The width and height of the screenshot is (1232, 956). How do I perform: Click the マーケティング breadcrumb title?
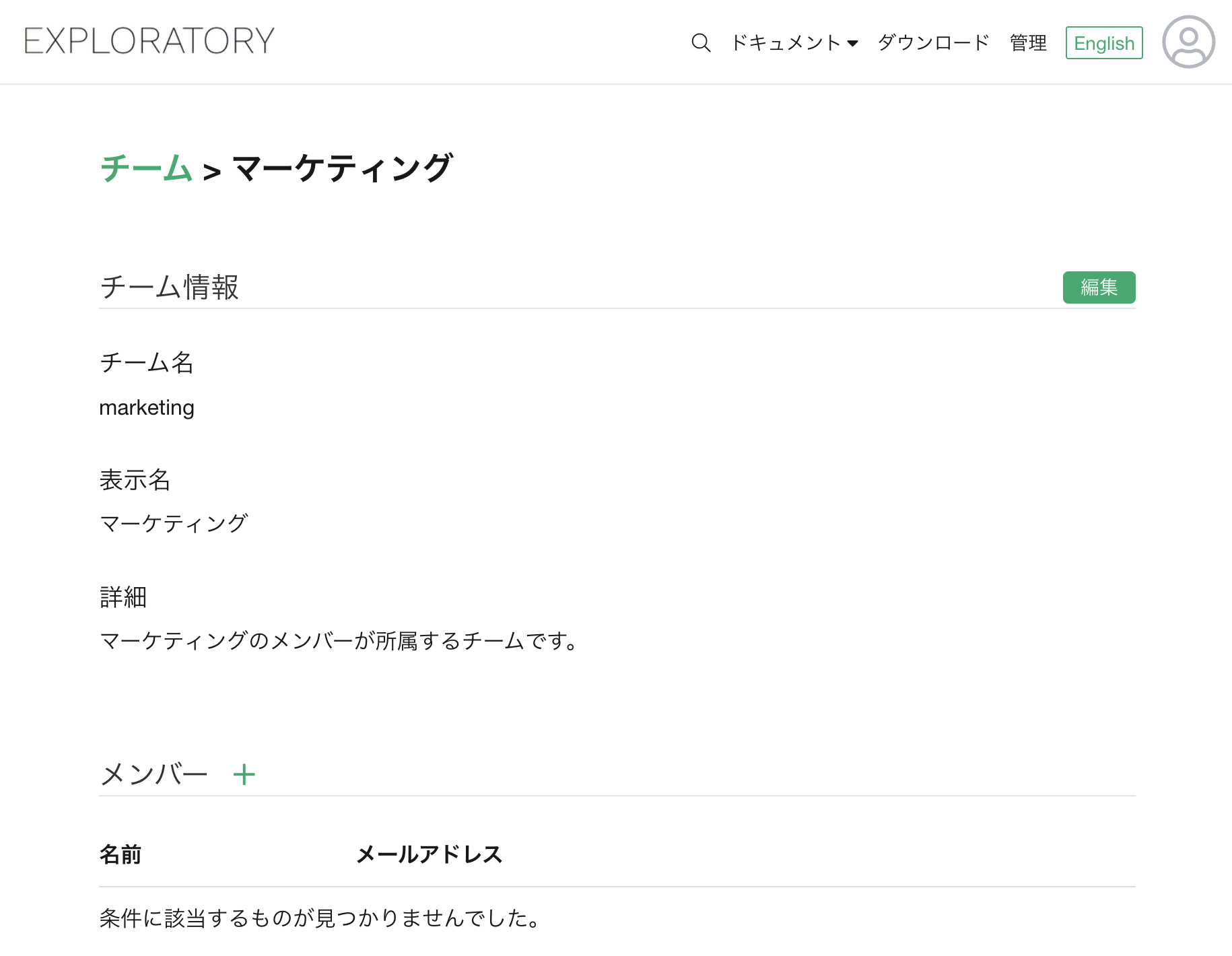343,168
